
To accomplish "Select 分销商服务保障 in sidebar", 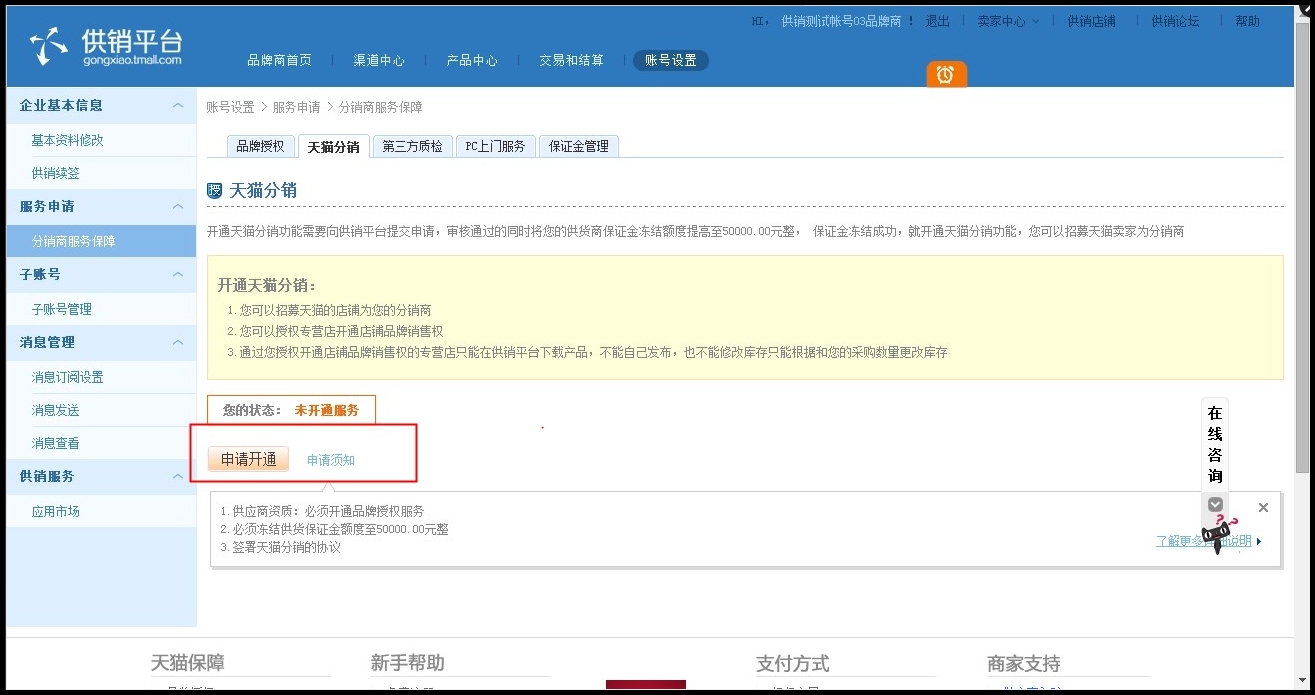I will (102, 241).
